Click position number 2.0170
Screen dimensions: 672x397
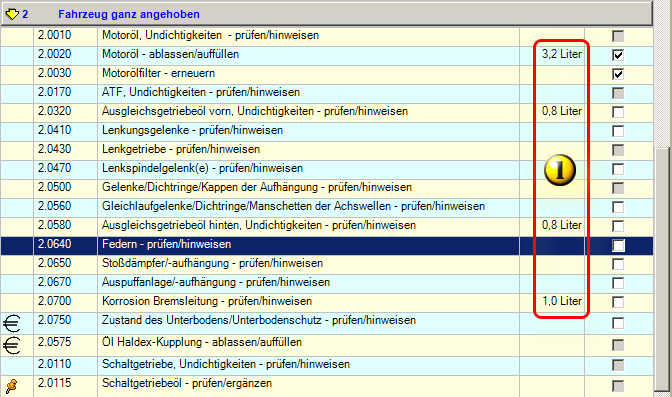pyautogui.click(x=54, y=92)
